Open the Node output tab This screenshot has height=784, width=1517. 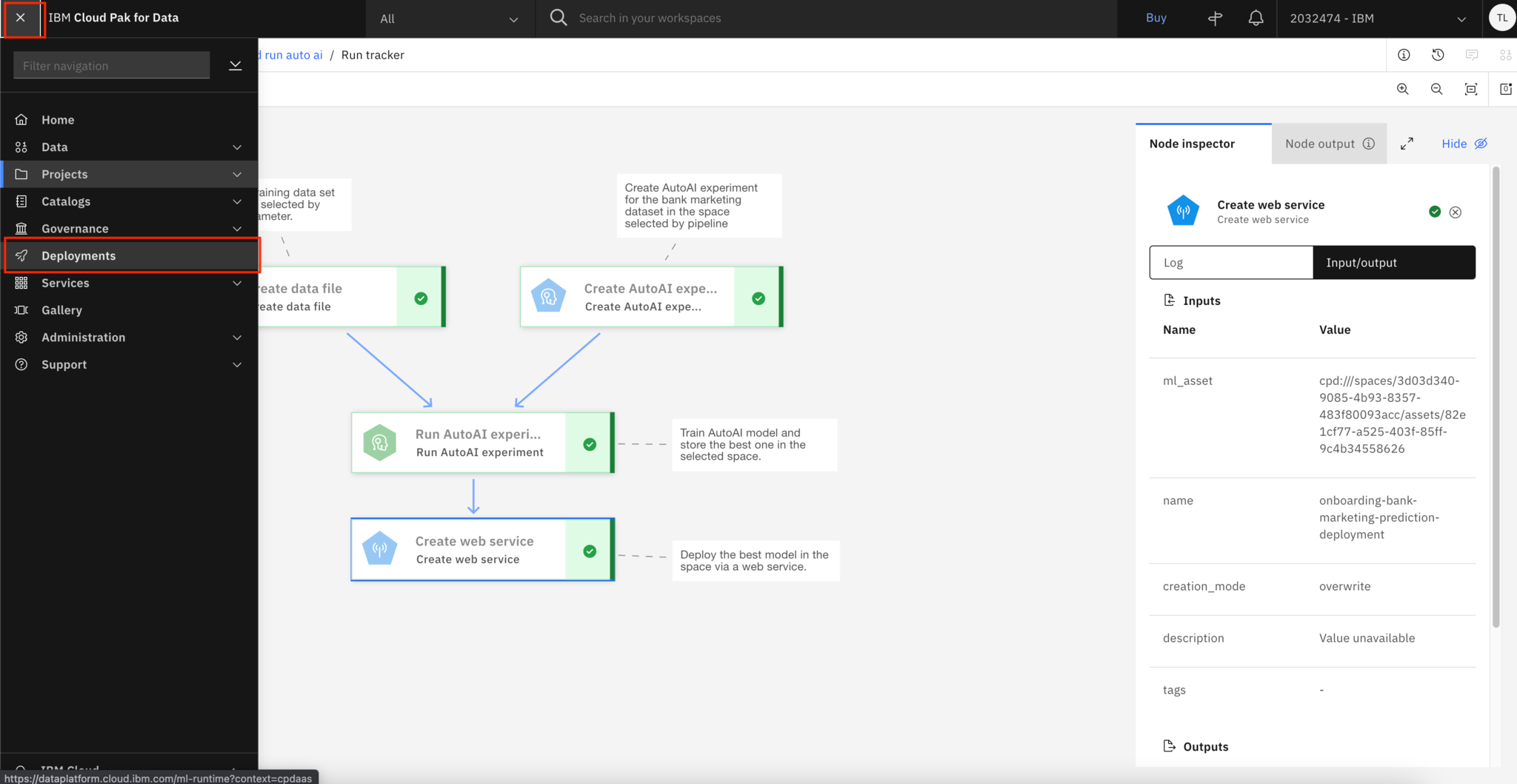1329,144
